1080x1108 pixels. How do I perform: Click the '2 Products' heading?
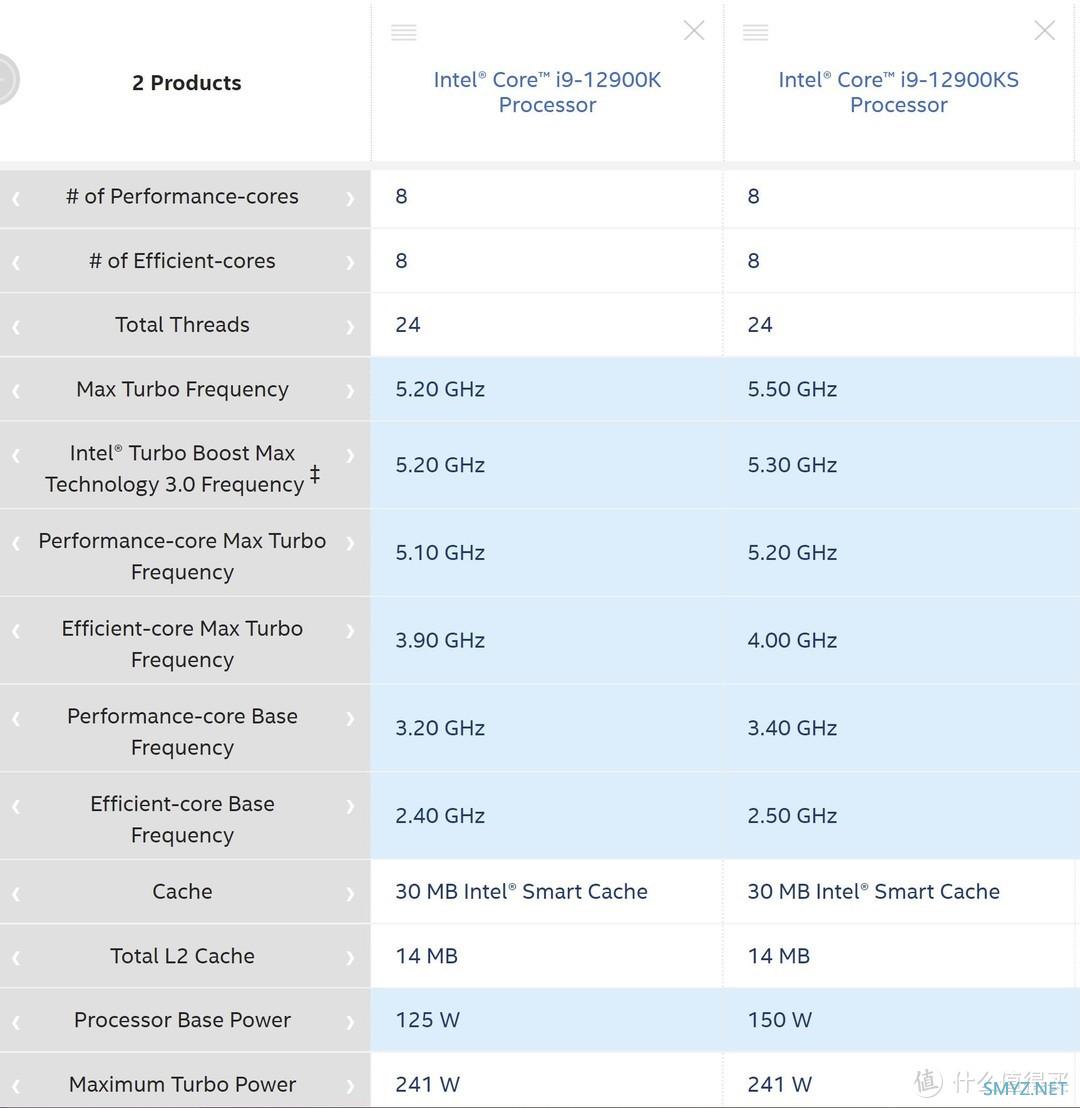[x=187, y=83]
